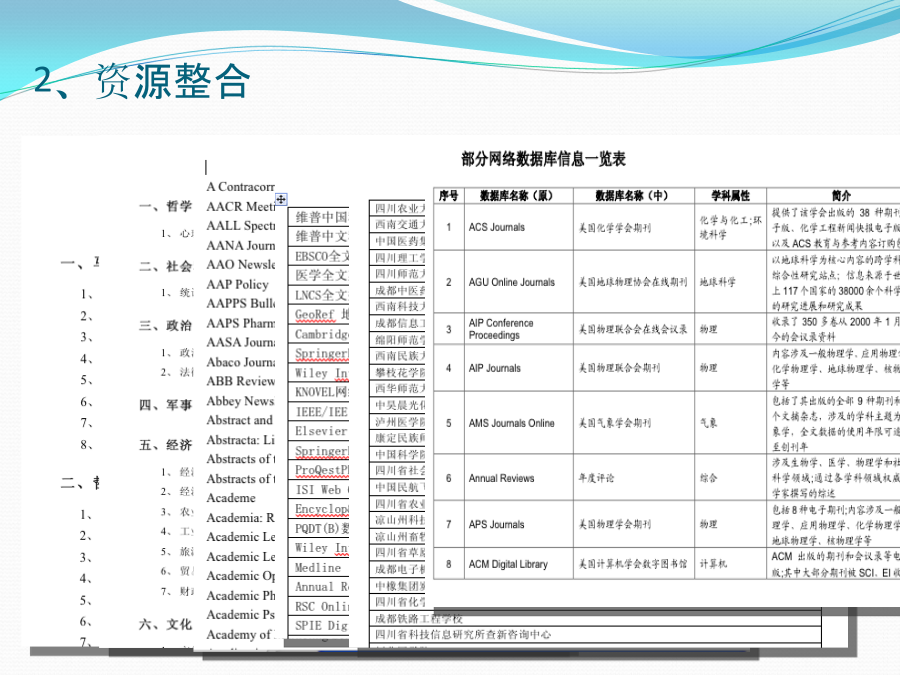Click the 'AANA Journ' journal line
The width and height of the screenshot is (900, 675).
240,245
